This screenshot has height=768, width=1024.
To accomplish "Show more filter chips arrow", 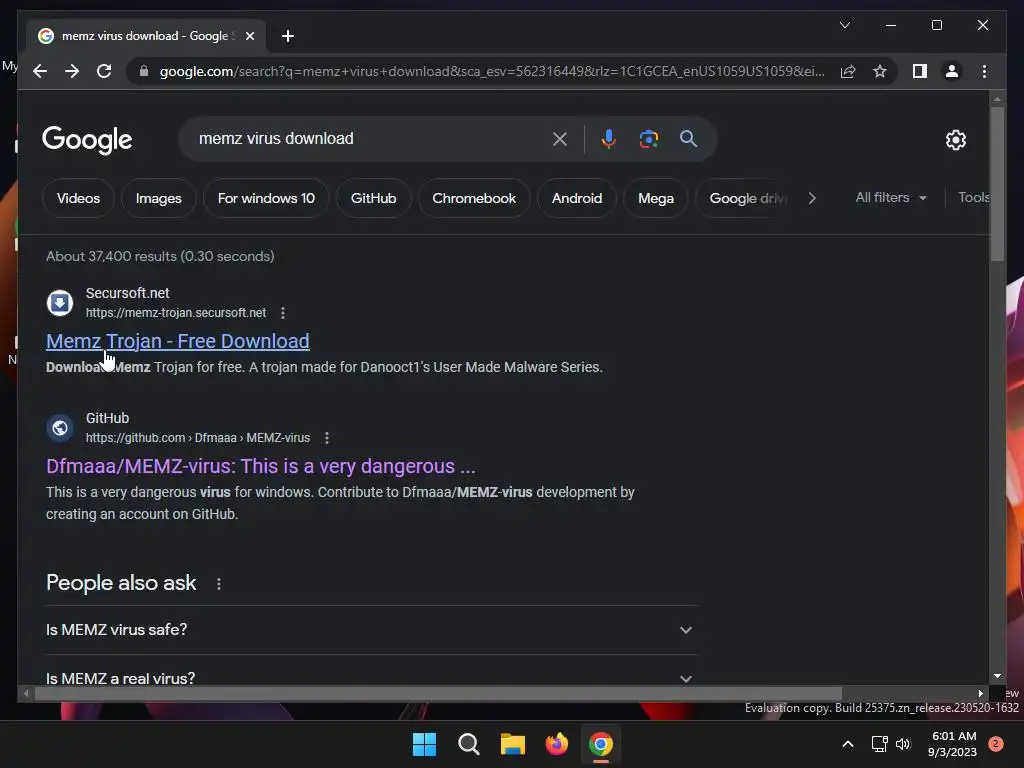I will point(812,198).
